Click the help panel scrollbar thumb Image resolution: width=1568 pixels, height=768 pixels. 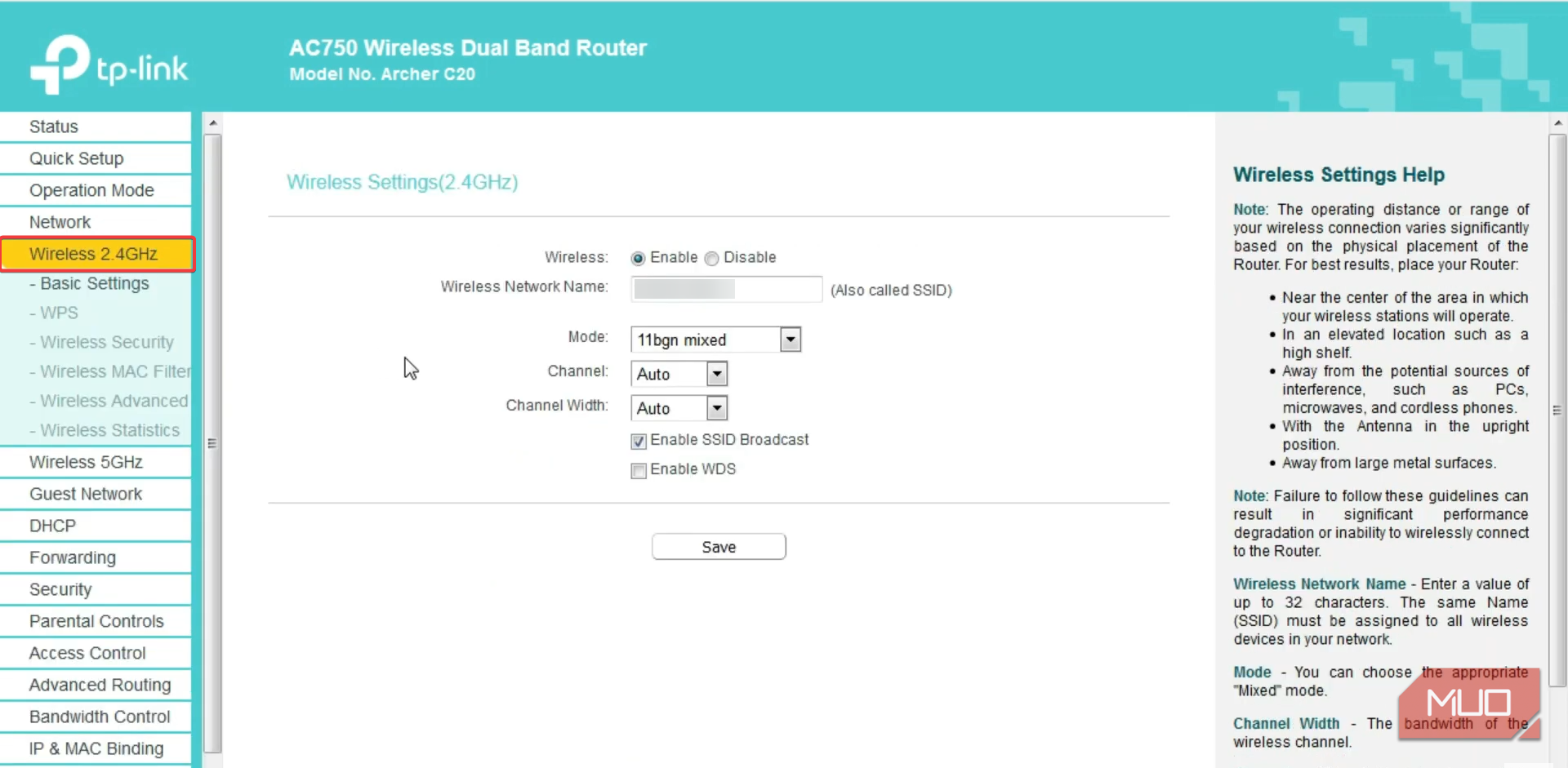(x=1558, y=411)
